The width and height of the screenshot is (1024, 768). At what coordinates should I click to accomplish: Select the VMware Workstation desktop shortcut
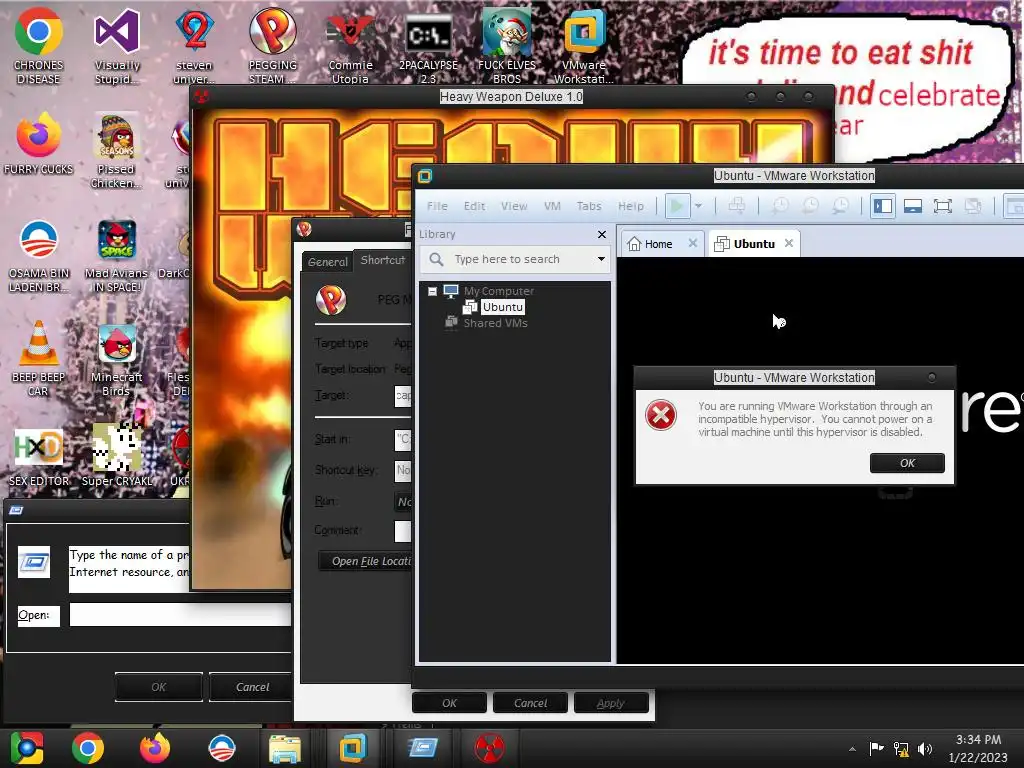pyautogui.click(x=584, y=47)
